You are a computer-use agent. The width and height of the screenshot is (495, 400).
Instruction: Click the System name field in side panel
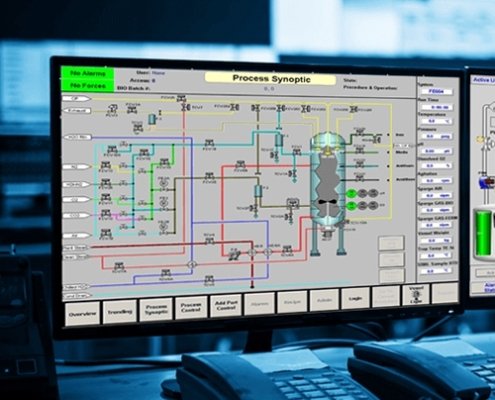pos(436,91)
